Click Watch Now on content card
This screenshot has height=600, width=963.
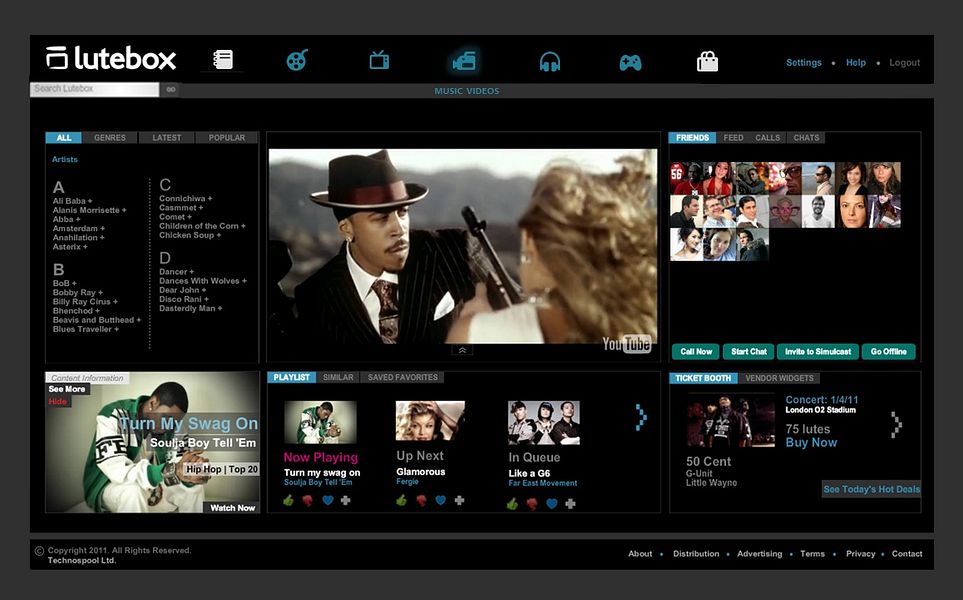[x=232, y=507]
